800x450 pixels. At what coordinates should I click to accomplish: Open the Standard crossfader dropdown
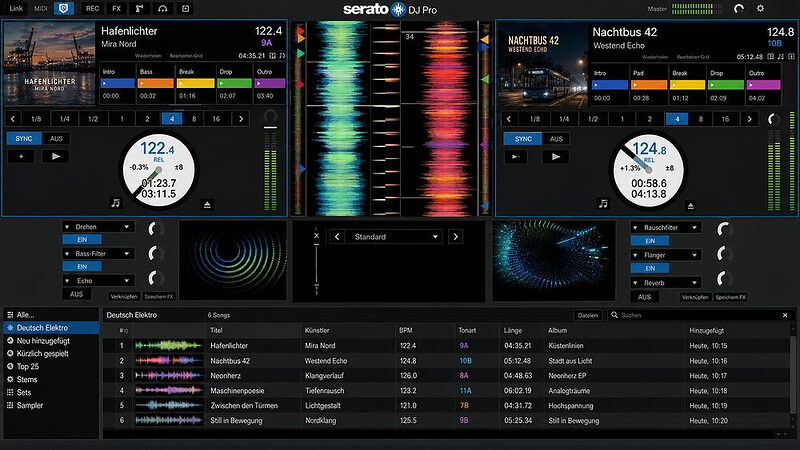click(x=393, y=237)
